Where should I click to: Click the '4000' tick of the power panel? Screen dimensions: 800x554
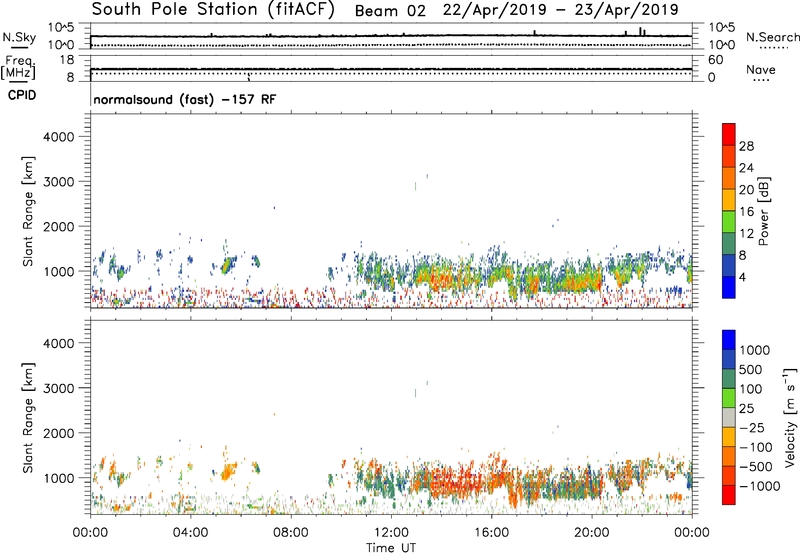point(59,137)
